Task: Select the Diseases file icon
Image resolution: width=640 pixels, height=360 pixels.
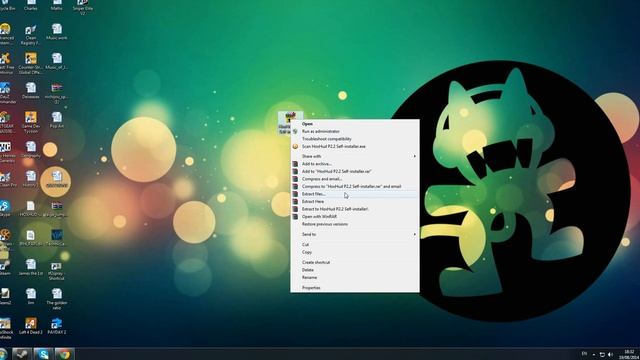Action: (x=31, y=91)
